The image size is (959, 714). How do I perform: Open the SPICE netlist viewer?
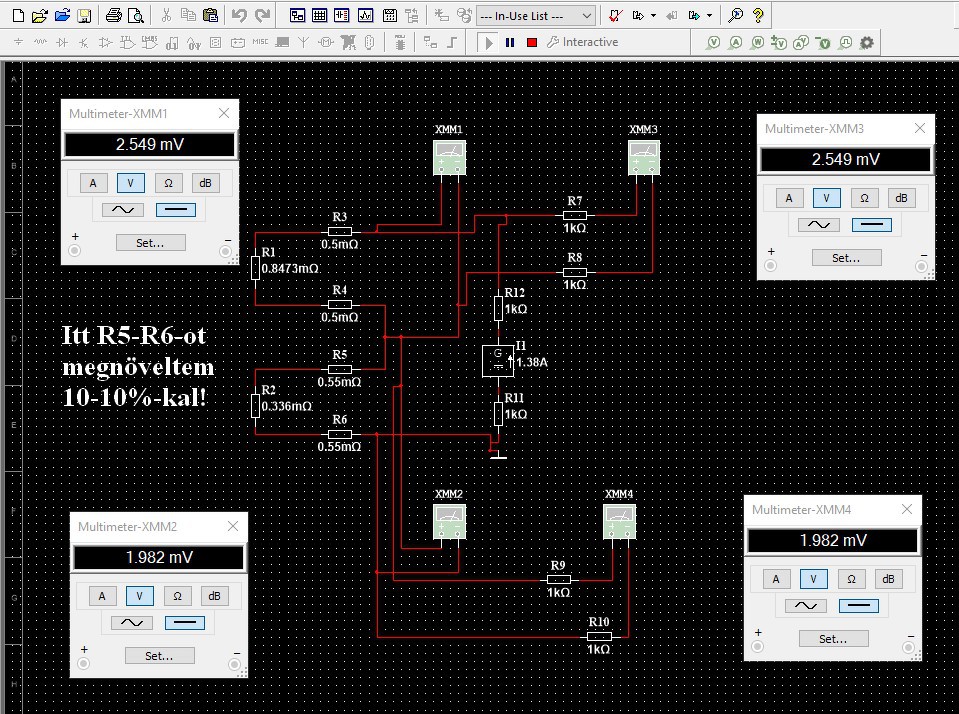342,16
